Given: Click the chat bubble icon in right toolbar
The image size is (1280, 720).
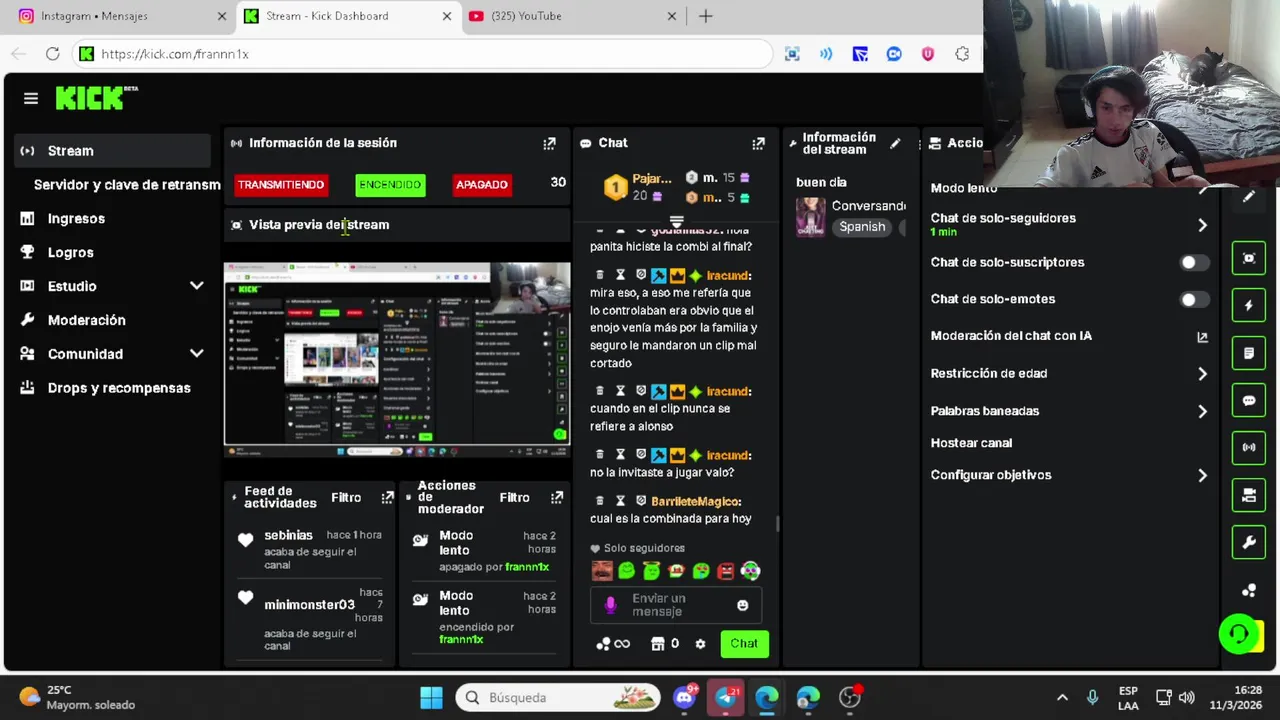Looking at the screenshot, I should (1249, 400).
